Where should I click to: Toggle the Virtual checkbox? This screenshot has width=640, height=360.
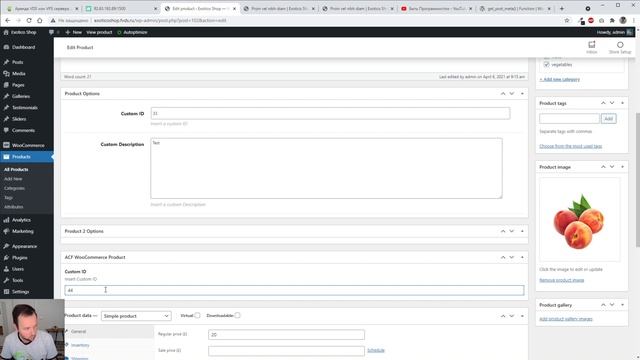coord(198,316)
